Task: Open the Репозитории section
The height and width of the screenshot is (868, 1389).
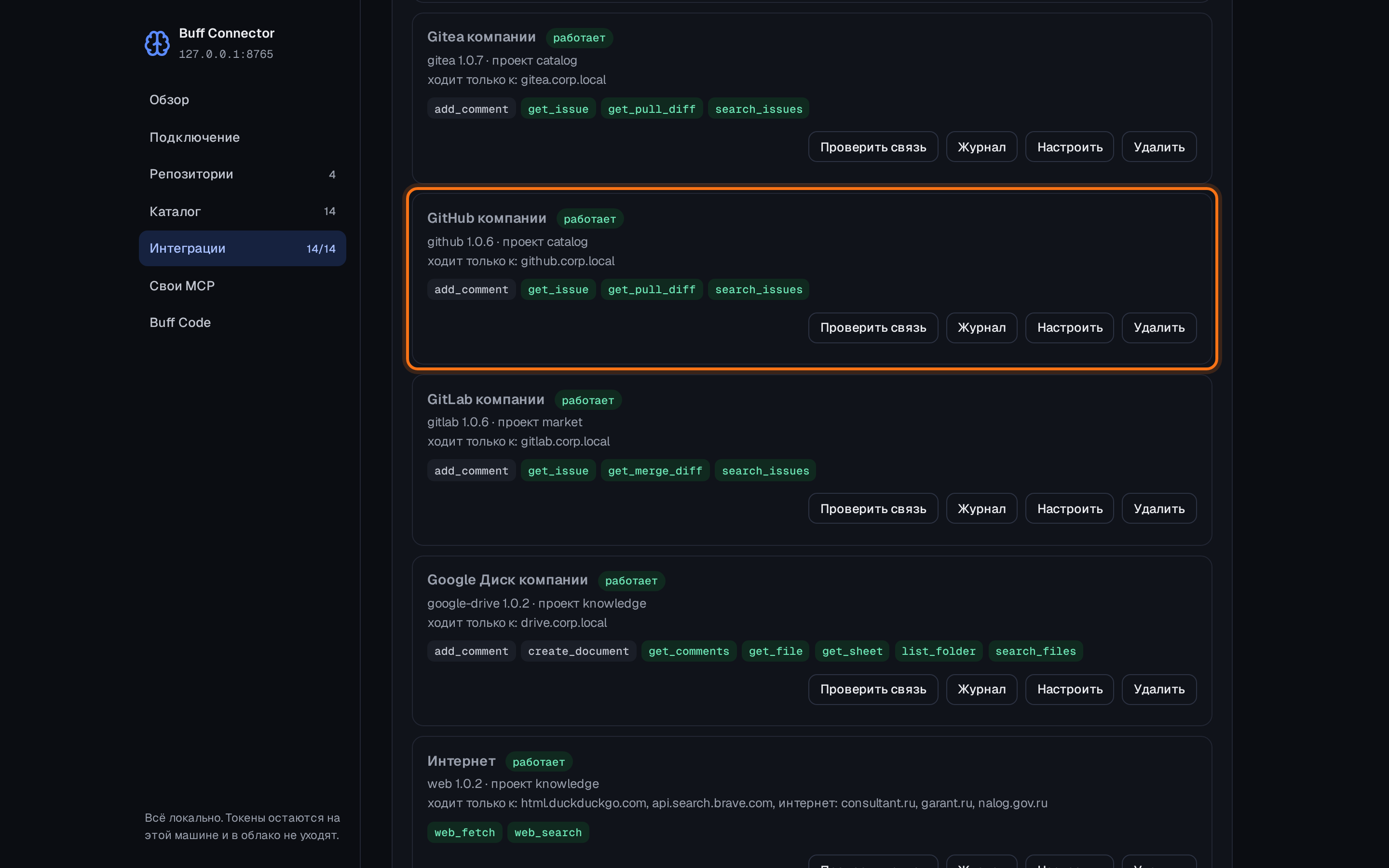Action: [x=242, y=174]
